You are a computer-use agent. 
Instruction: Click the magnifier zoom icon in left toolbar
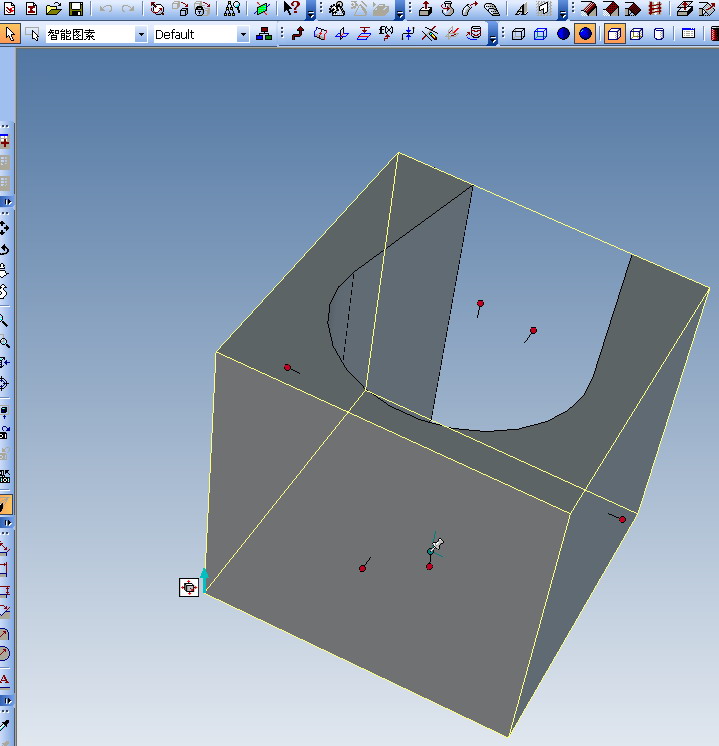pyautogui.click(x=4, y=321)
